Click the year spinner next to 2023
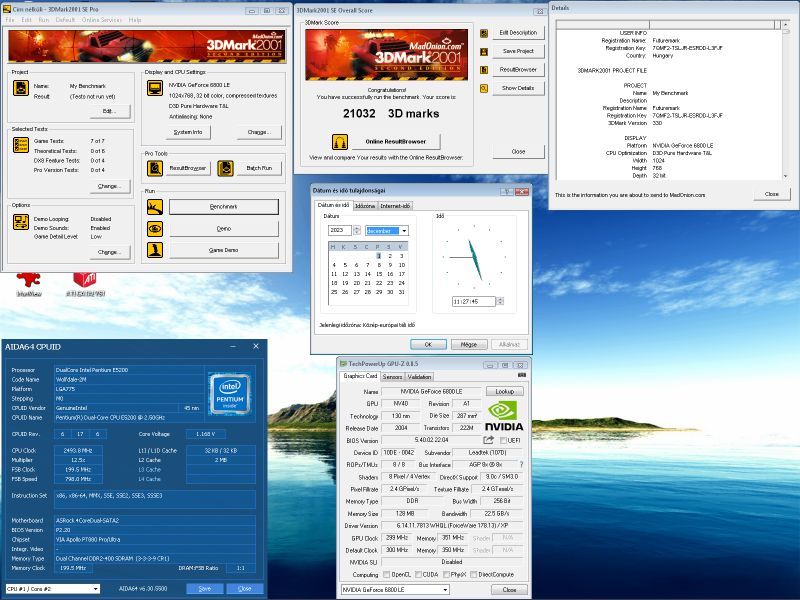This screenshot has width=800, height=600. click(x=357, y=231)
